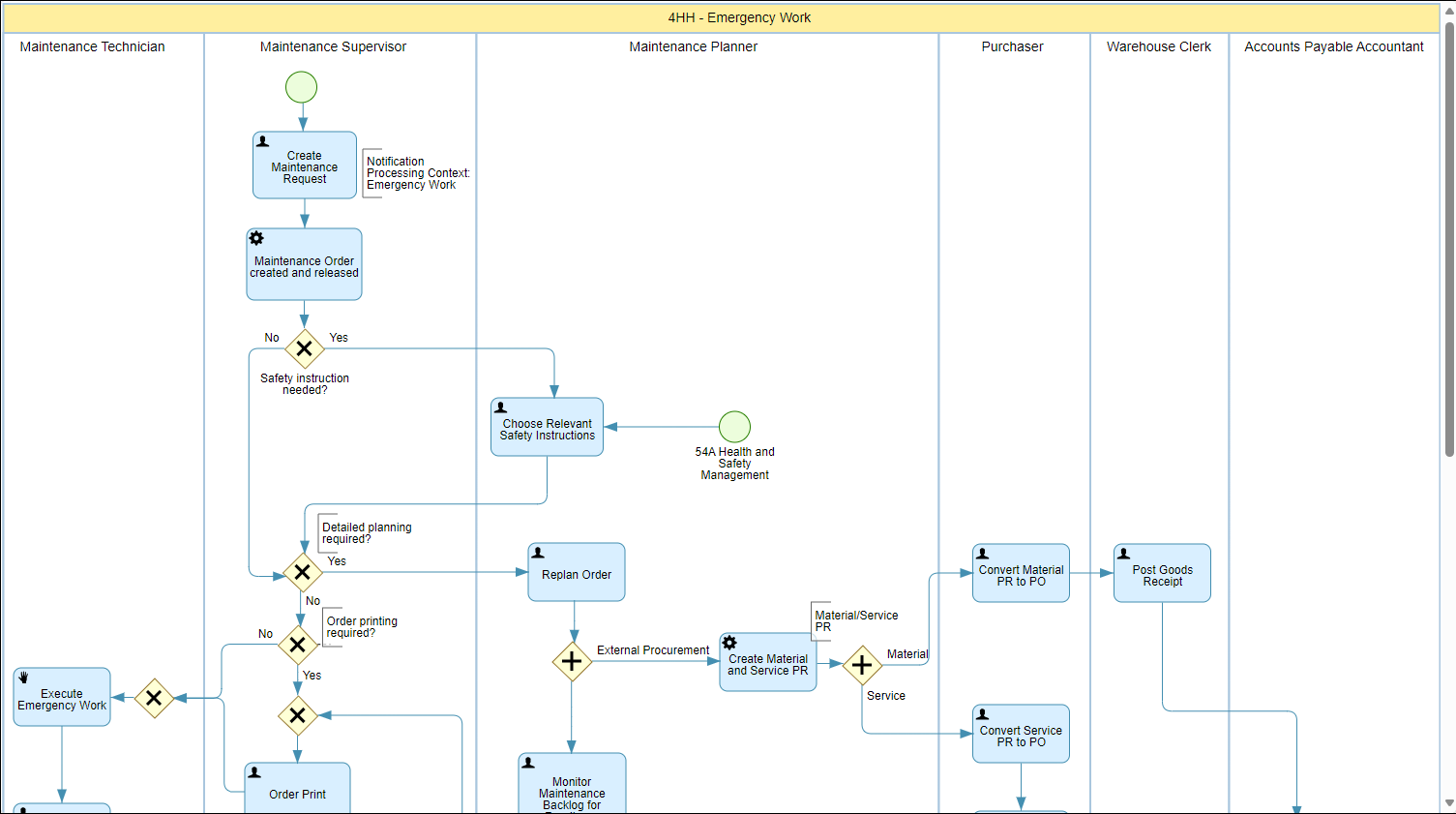Select the exclusive gateway beside Execute Emergency Work

(x=154, y=698)
